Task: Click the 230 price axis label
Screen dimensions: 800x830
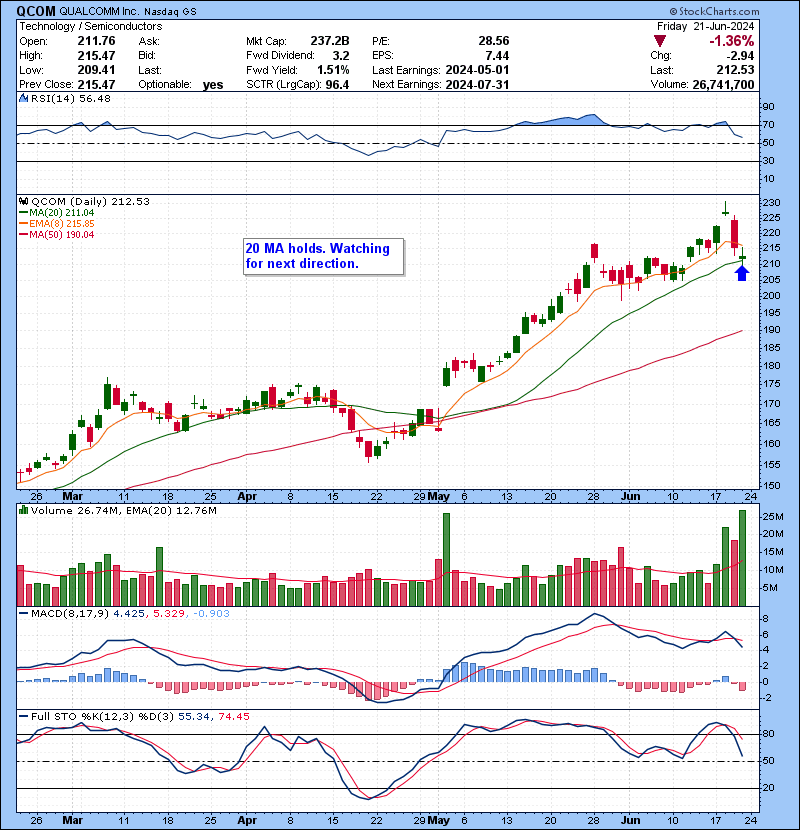Action: (771, 203)
